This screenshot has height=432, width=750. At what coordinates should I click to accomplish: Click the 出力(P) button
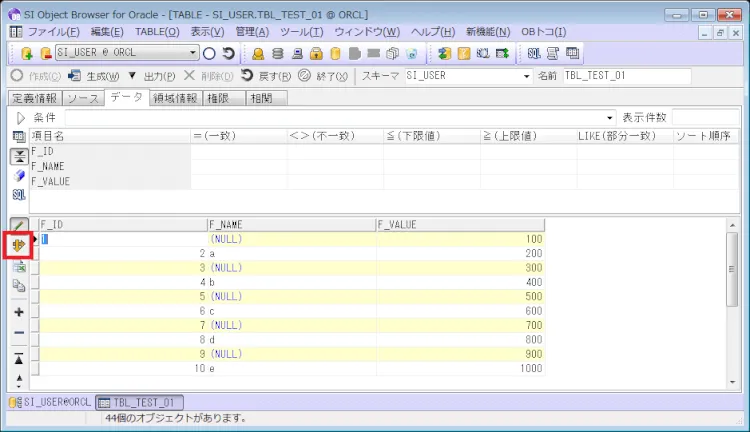pos(159,76)
